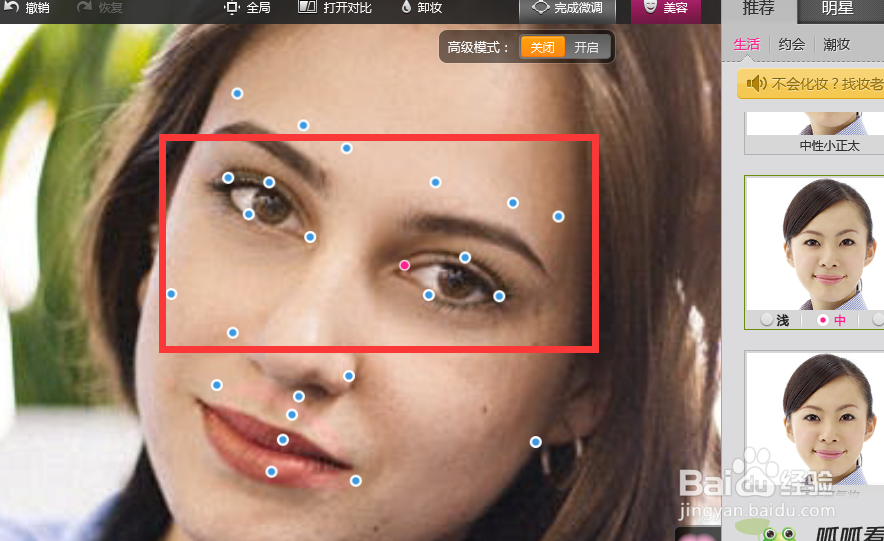Switch to the 推荐 tab

pos(758,8)
